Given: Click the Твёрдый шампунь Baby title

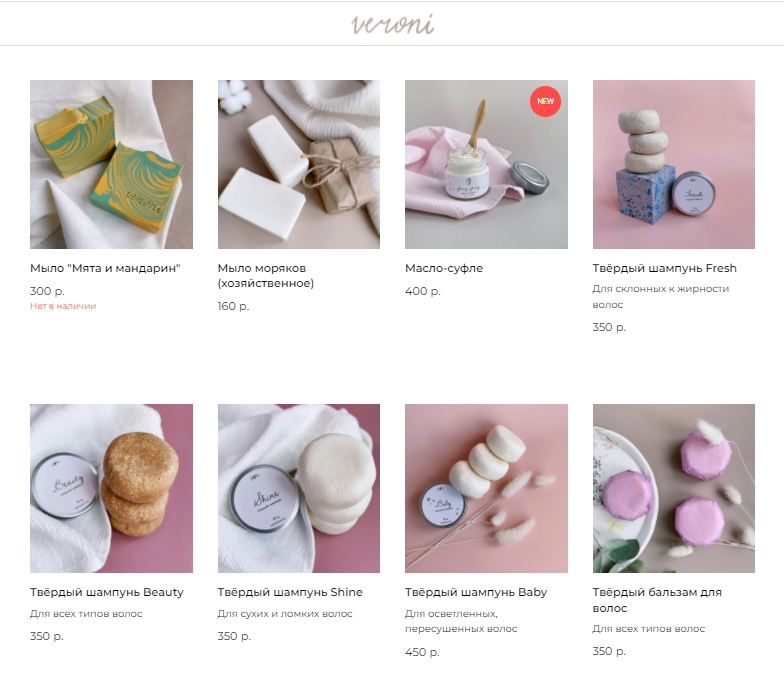Looking at the screenshot, I should point(476,592).
